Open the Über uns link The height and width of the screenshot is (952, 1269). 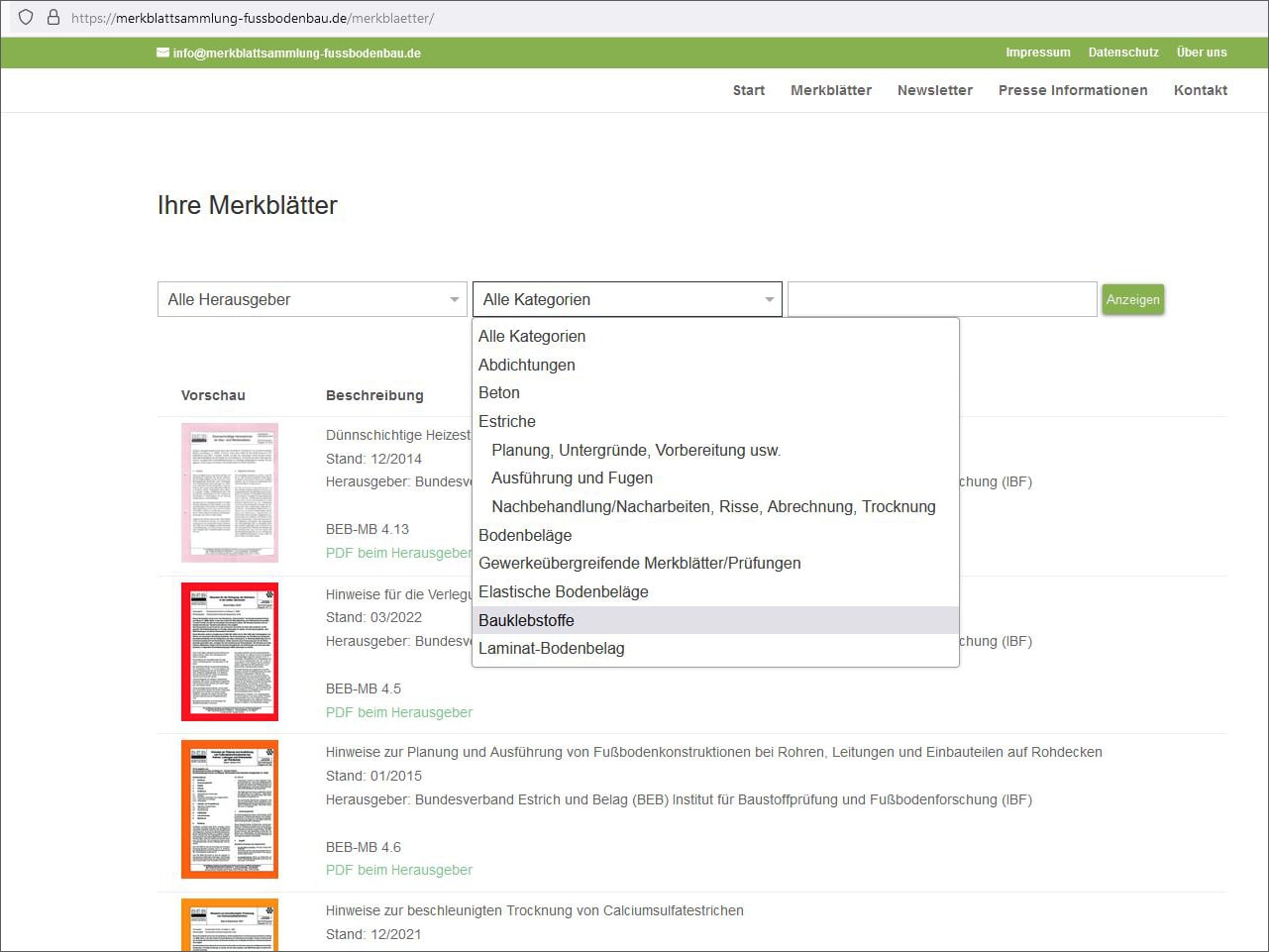point(1202,53)
